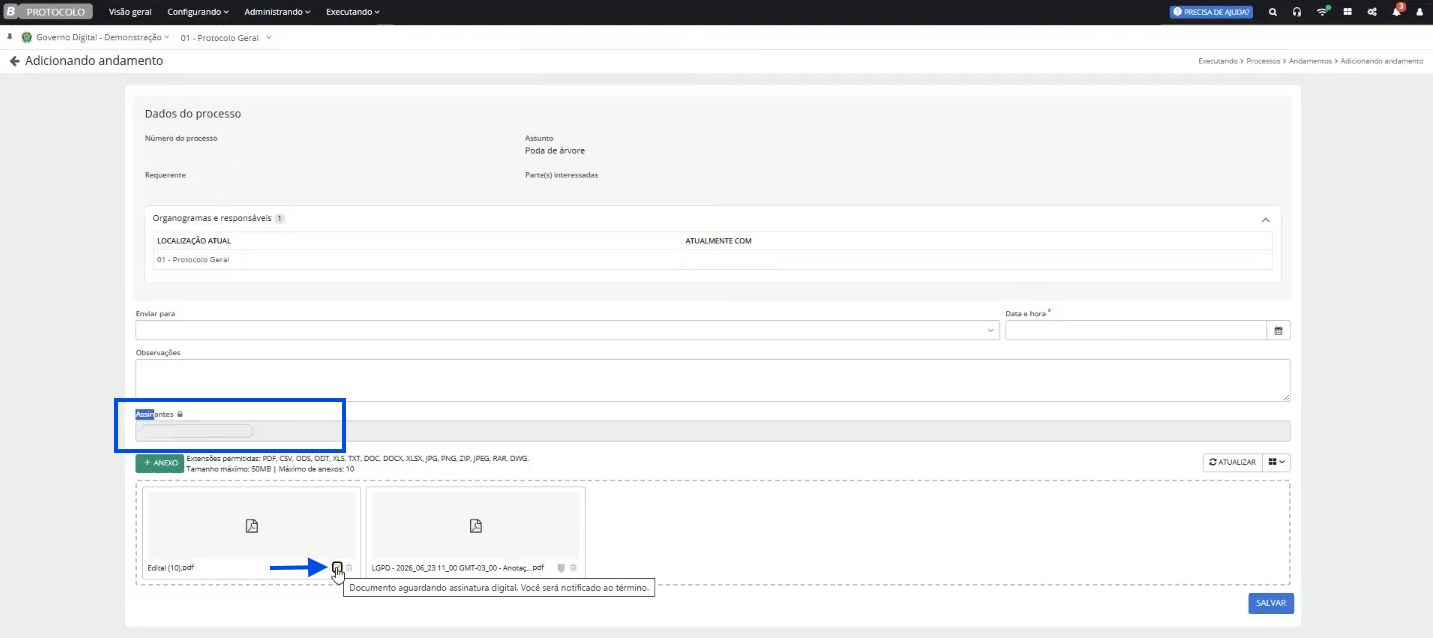Click the back arrow beside Adicionando andamento
Screen dimensions: 1433x638
tap(14, 61)
